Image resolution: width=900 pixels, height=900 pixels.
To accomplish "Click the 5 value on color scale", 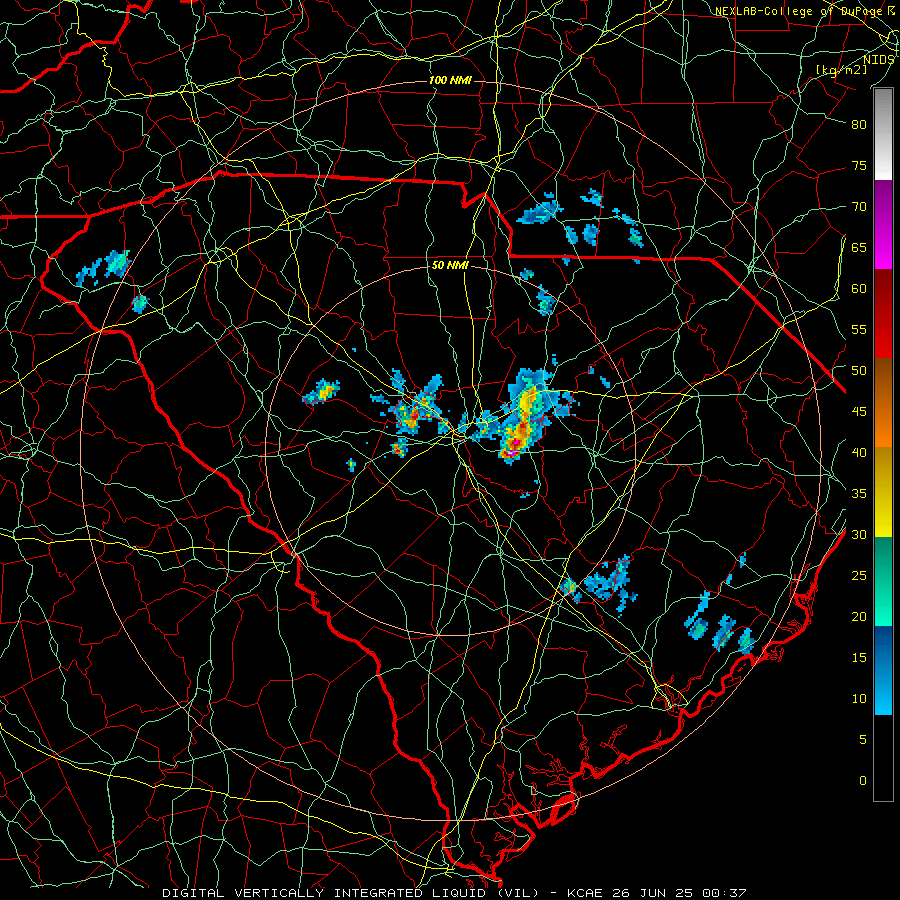I will (x=863, y=740).
